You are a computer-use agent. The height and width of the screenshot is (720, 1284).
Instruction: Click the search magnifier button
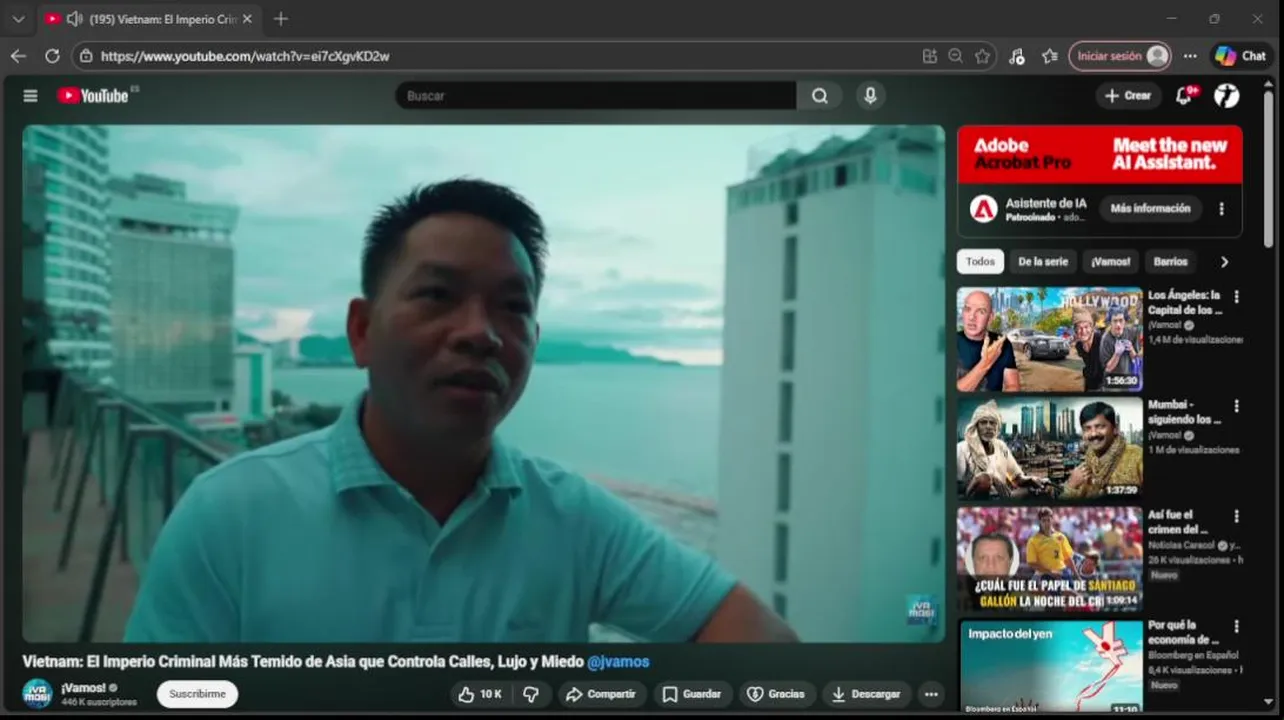820,96
